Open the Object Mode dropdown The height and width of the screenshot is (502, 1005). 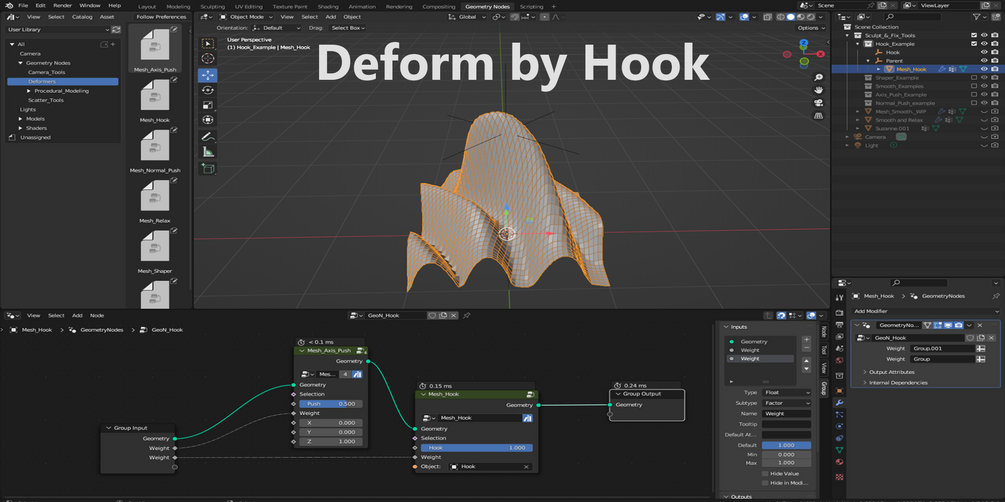pos(245,17)
